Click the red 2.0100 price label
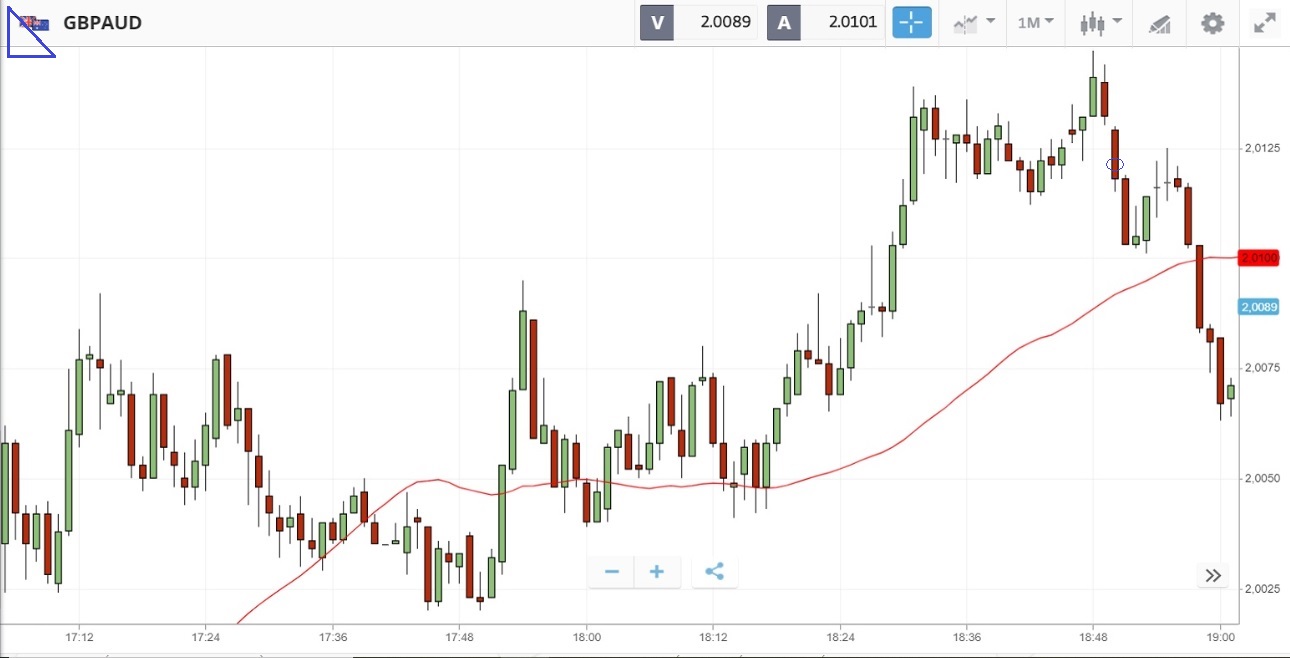 1259,258
